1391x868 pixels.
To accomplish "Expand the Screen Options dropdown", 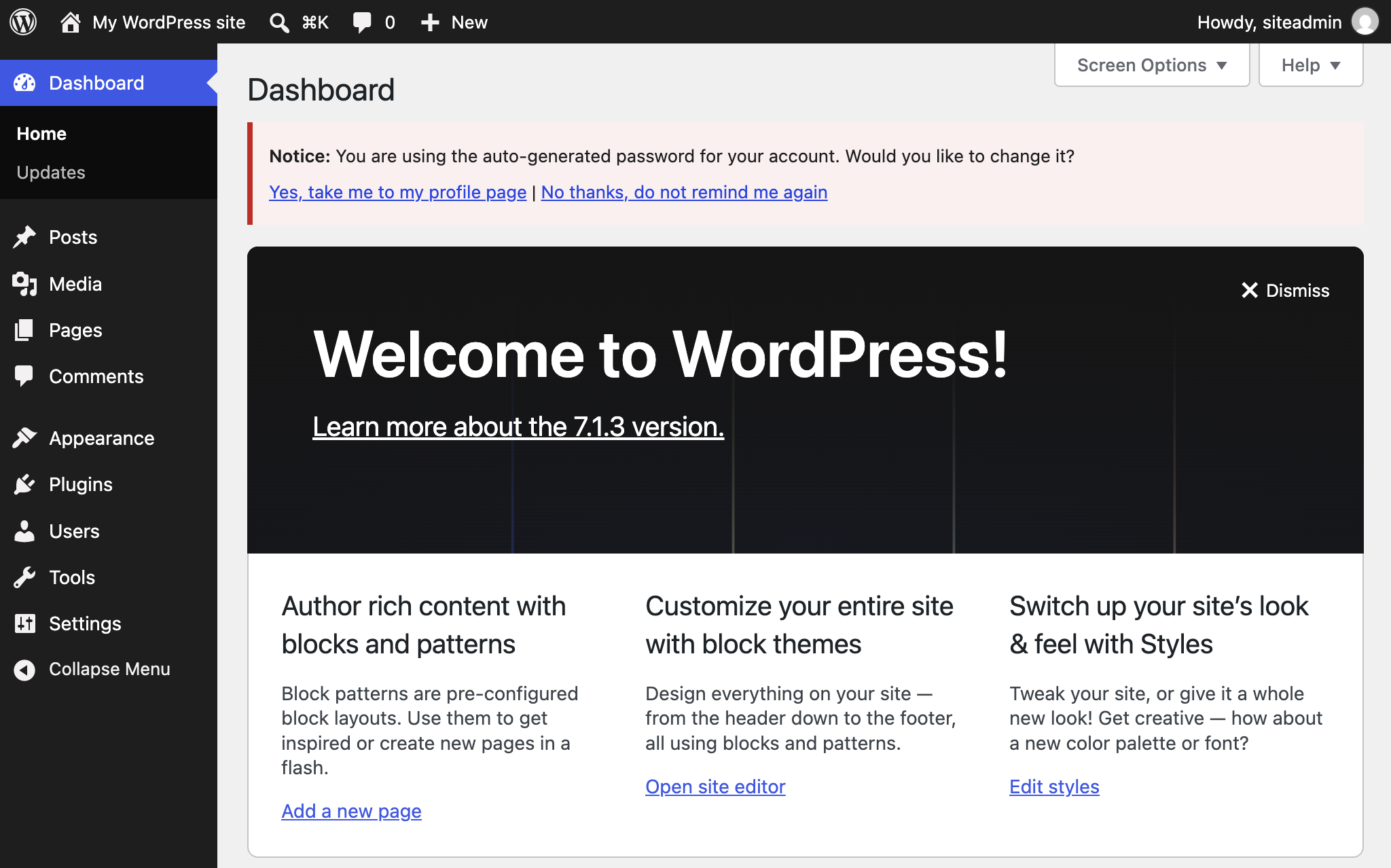I will click(x=1152, y=65).
